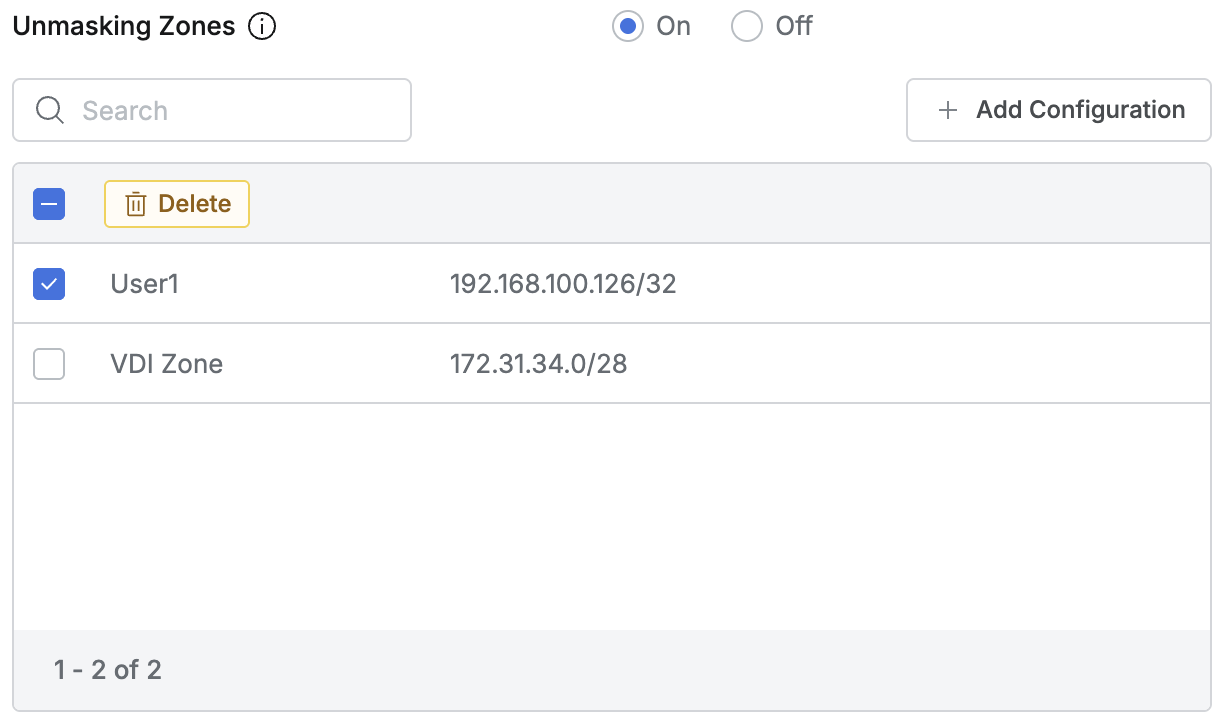The width and height of the screenshot is (1222, 726).
Task: Click the magnifying glass search icon
Action: click(49, 110)
